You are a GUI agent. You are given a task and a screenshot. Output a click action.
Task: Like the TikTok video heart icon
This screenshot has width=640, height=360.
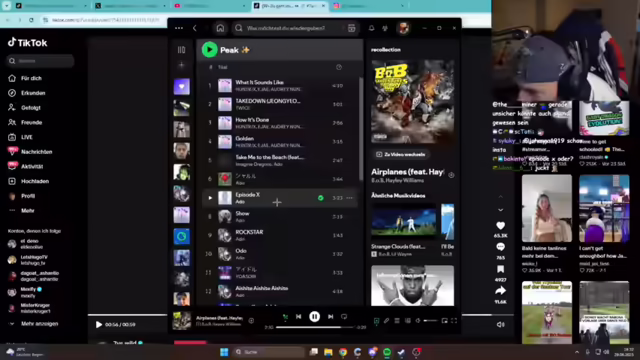(500, 226)
